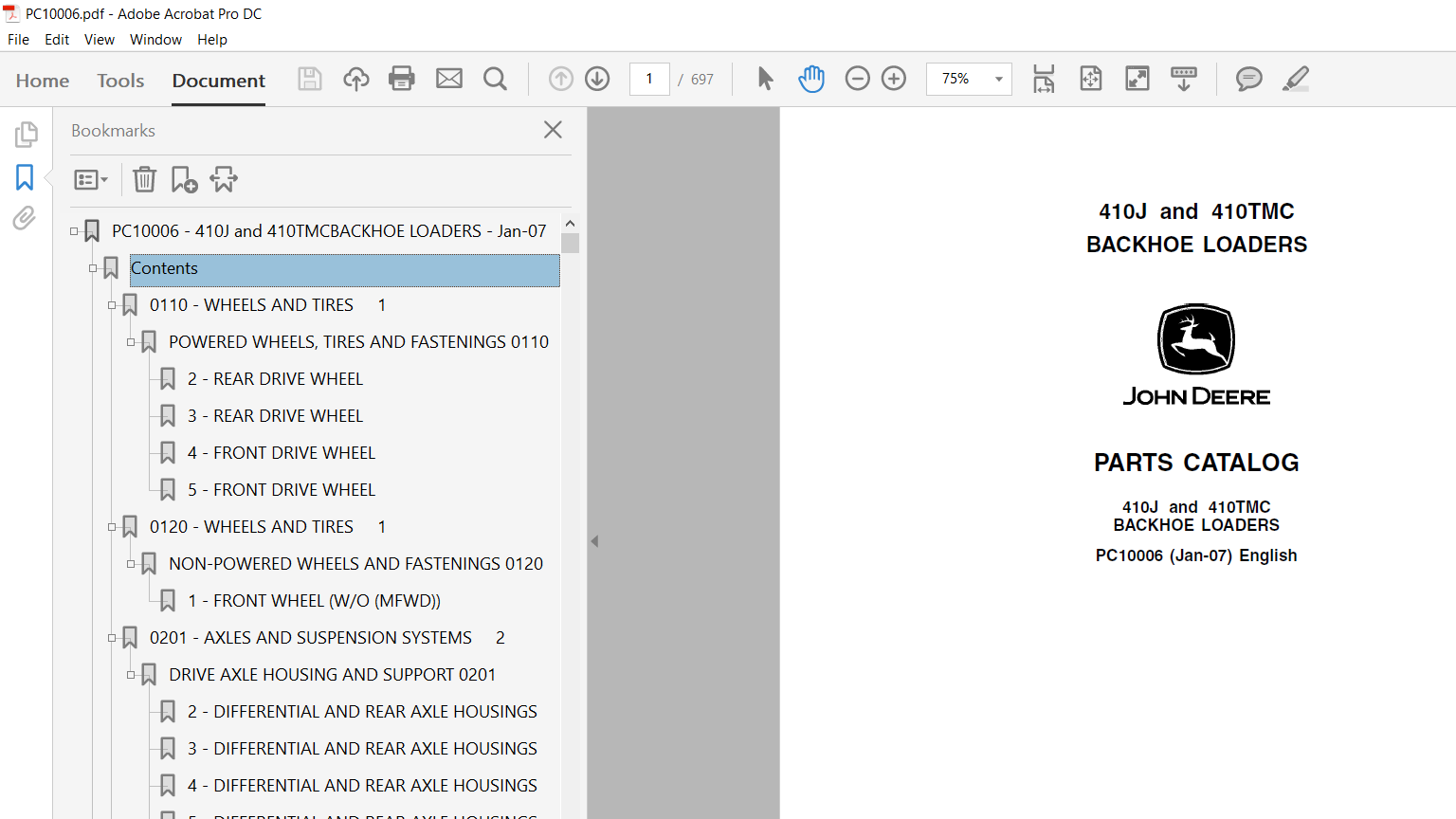
Task: Open the Window menu
Action: pyautogui.click(x=155, y=40)
